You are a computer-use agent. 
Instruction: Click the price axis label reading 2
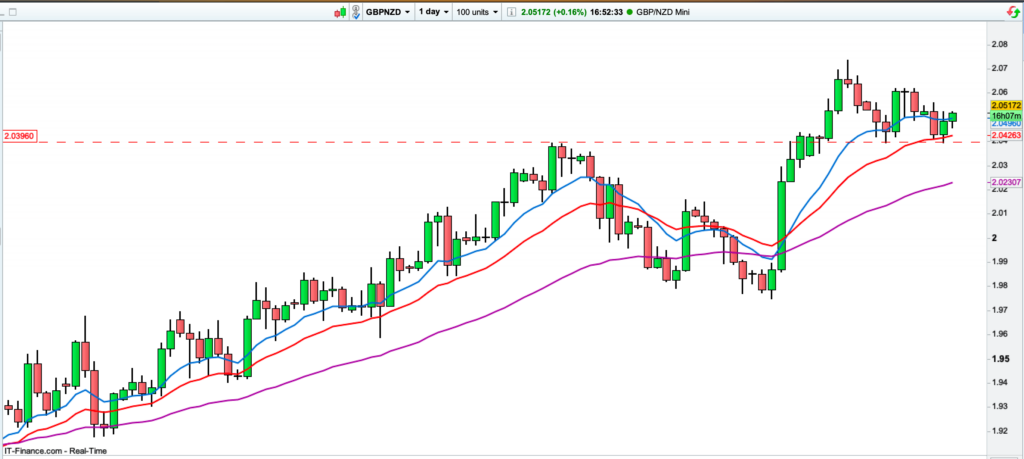994,238
